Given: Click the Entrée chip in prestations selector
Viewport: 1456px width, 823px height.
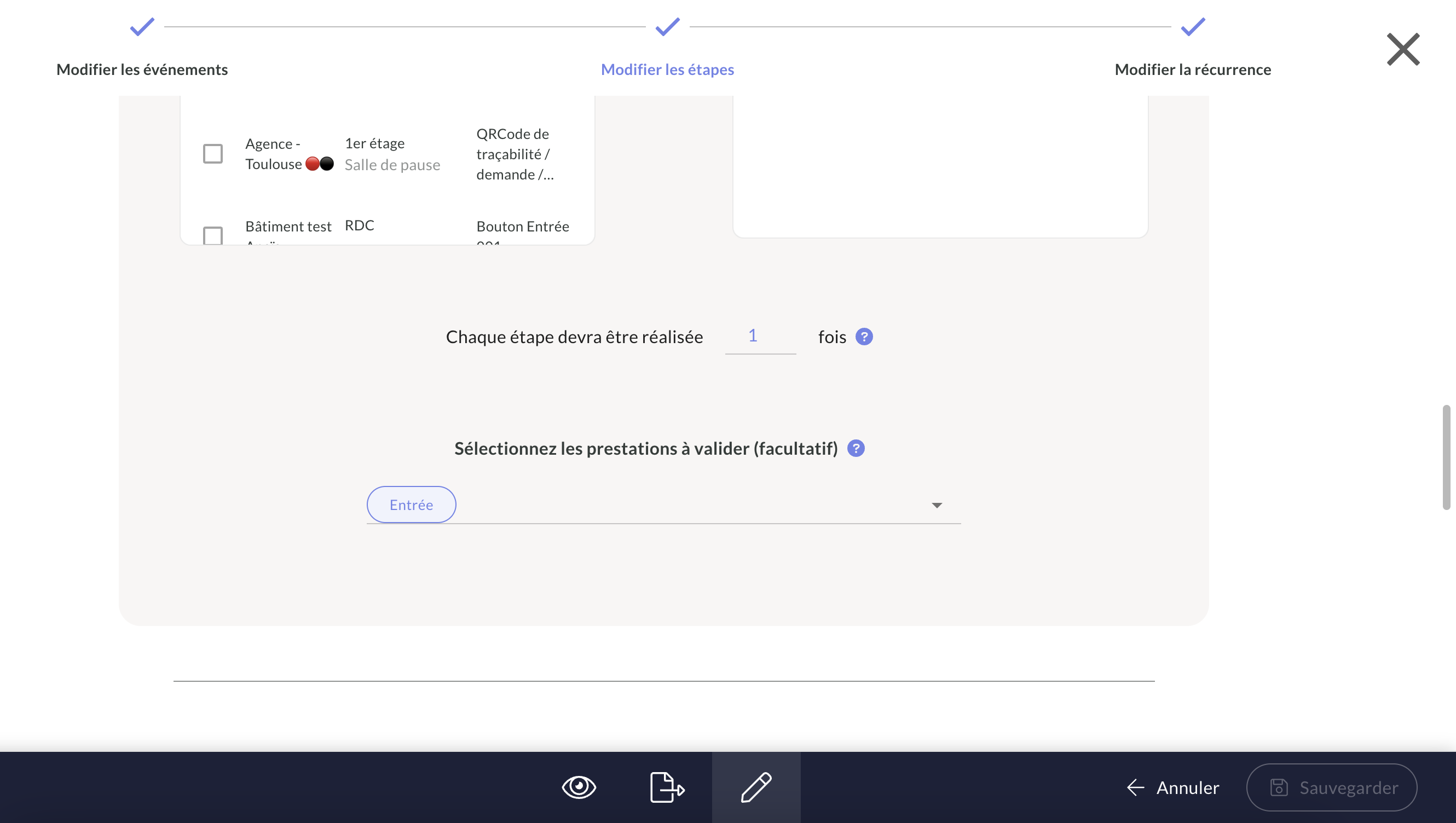Looking at the screenshot, I should click(411, 505).
